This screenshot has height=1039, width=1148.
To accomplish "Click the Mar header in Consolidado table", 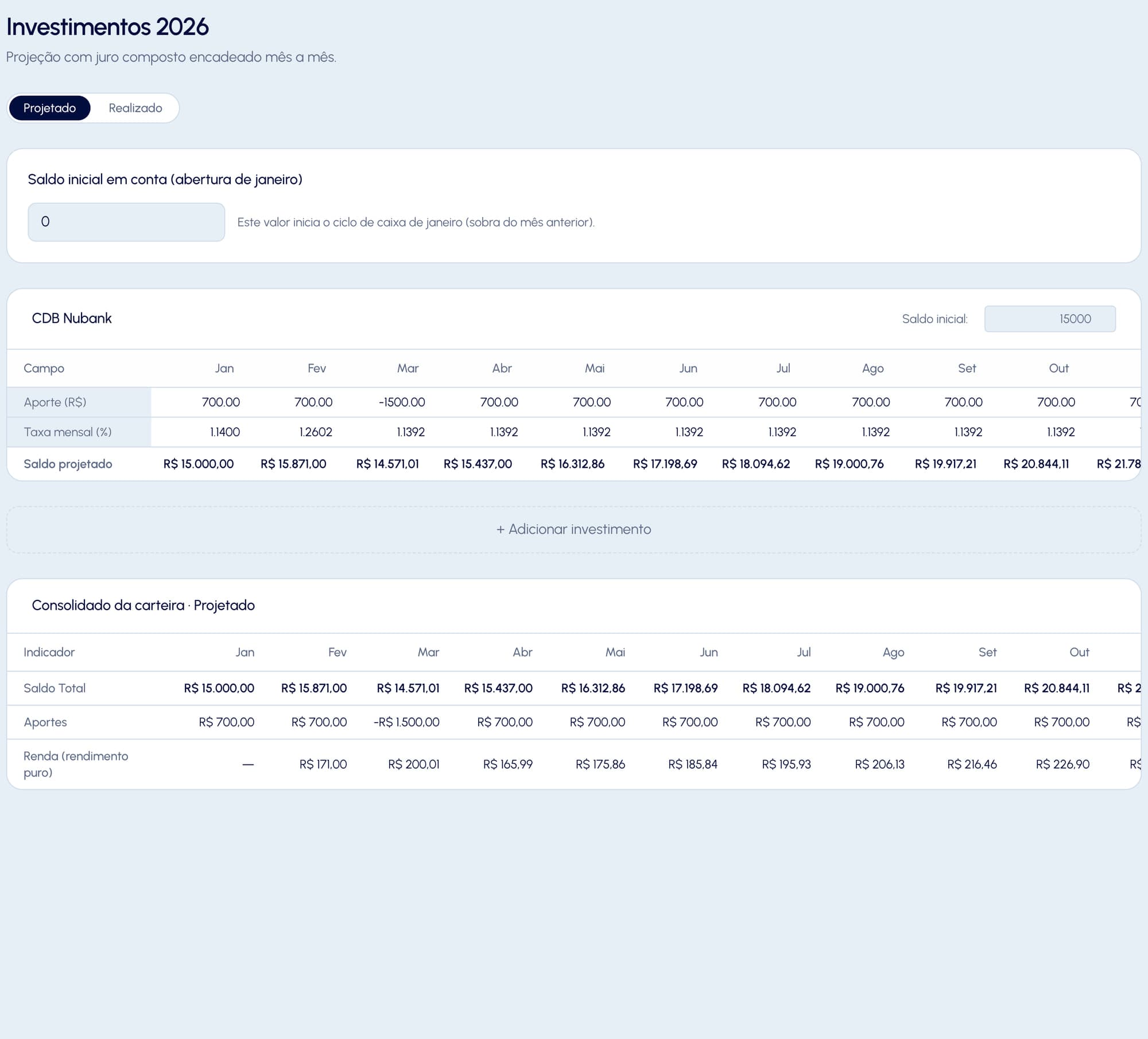I will [x=428, y=652].
